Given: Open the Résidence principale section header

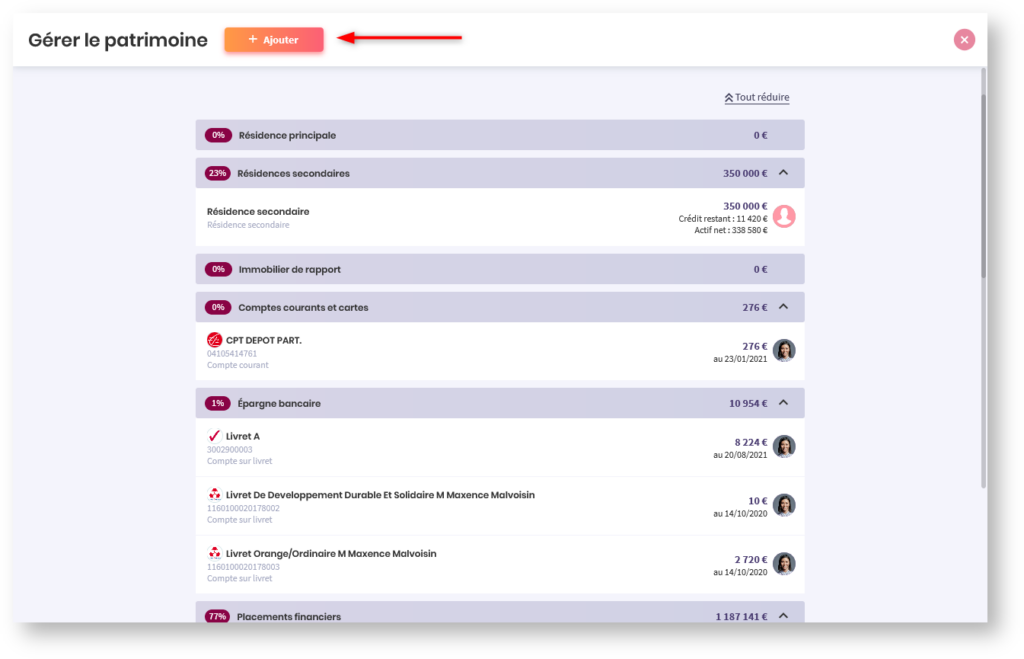Looking at the screenshot, I should coord(500,135).
